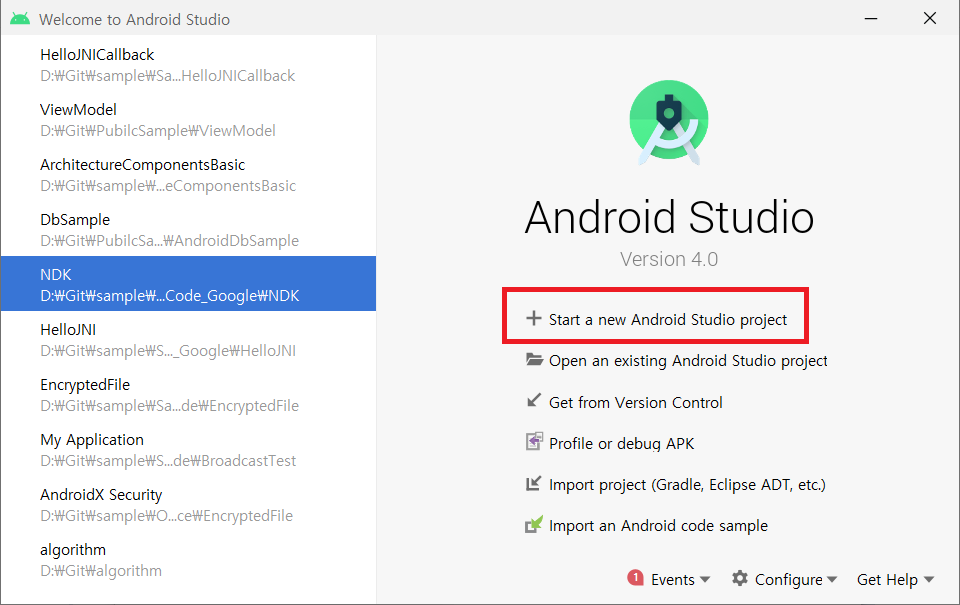The width and height of the screenshot is (960, 605).
Task: Click the Android icon in the title bar
Action: point(20,19)
